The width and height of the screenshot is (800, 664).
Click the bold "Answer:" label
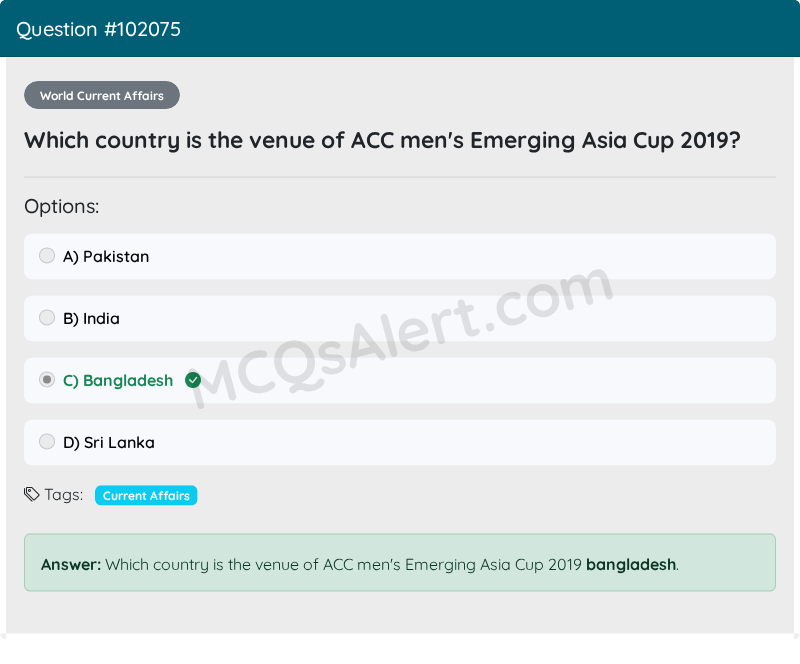(71, 565)
